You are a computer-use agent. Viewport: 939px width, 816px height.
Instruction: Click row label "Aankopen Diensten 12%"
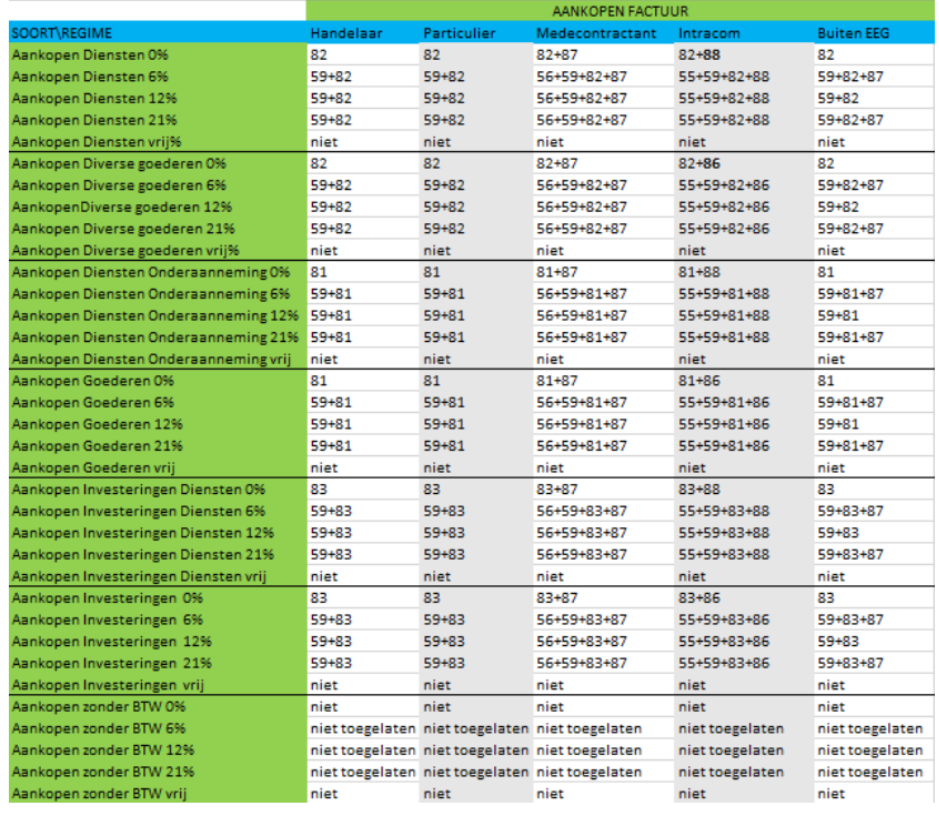point(94,98)
